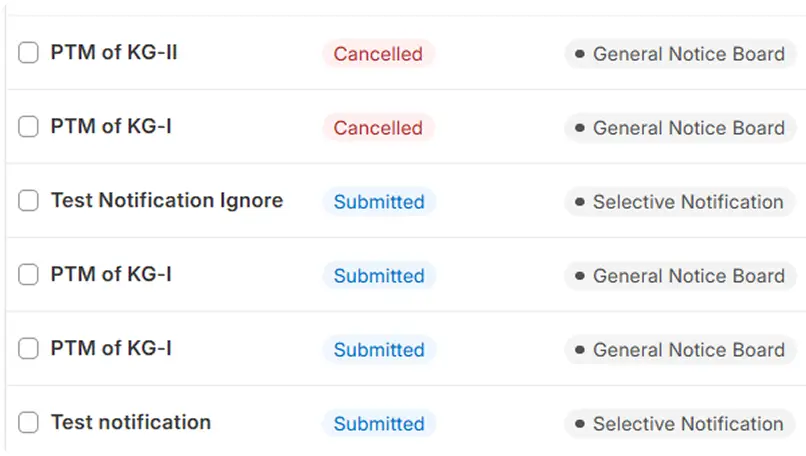The image size is (806, 456).
Task: Open the PTM of KG-II notice
Action: pos(114,53)
